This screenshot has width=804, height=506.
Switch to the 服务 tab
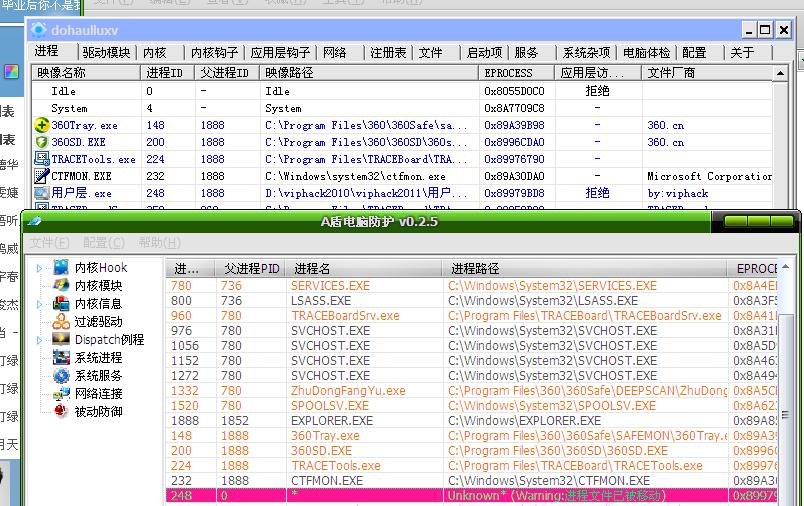coord(526,52)
